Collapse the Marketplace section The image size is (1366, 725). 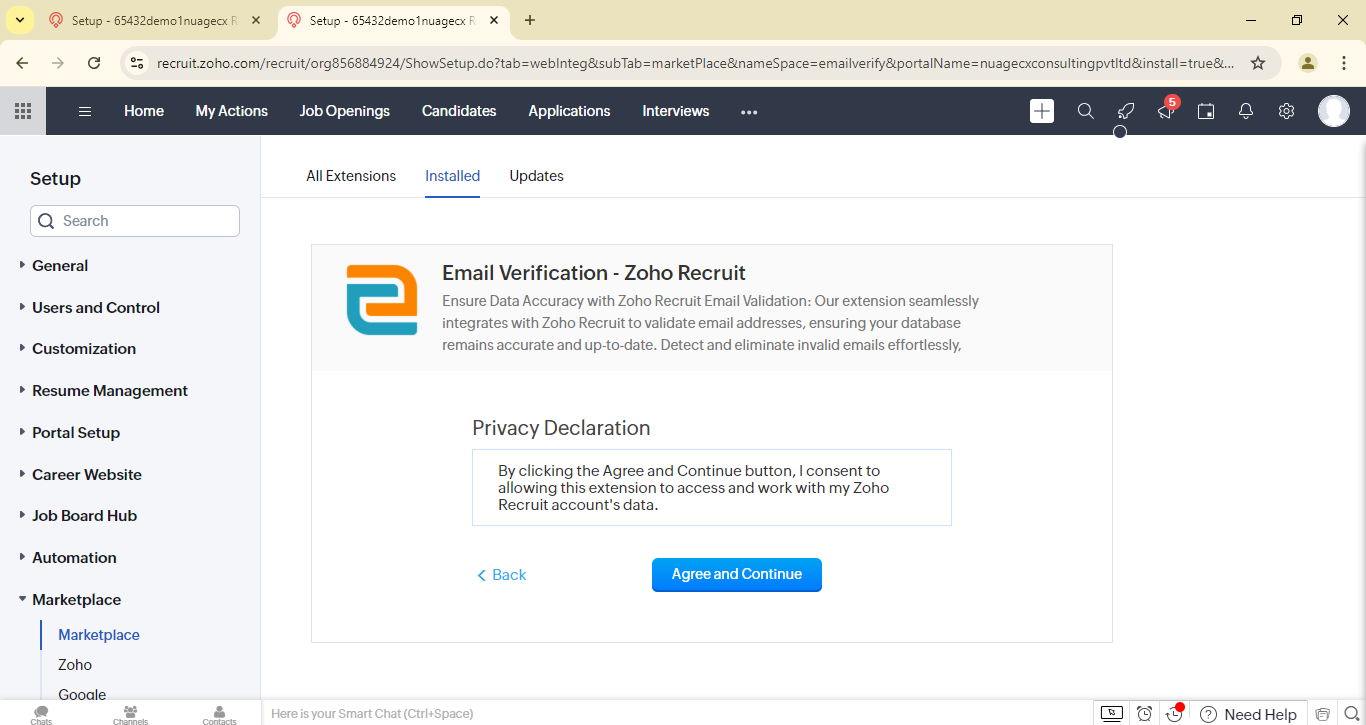77,600
